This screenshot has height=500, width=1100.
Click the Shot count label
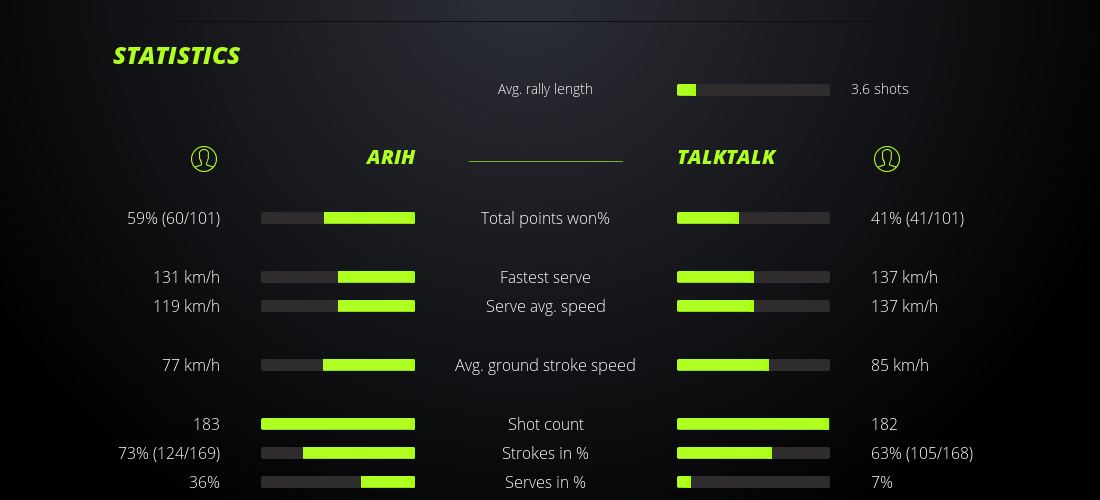pos(545,424)
